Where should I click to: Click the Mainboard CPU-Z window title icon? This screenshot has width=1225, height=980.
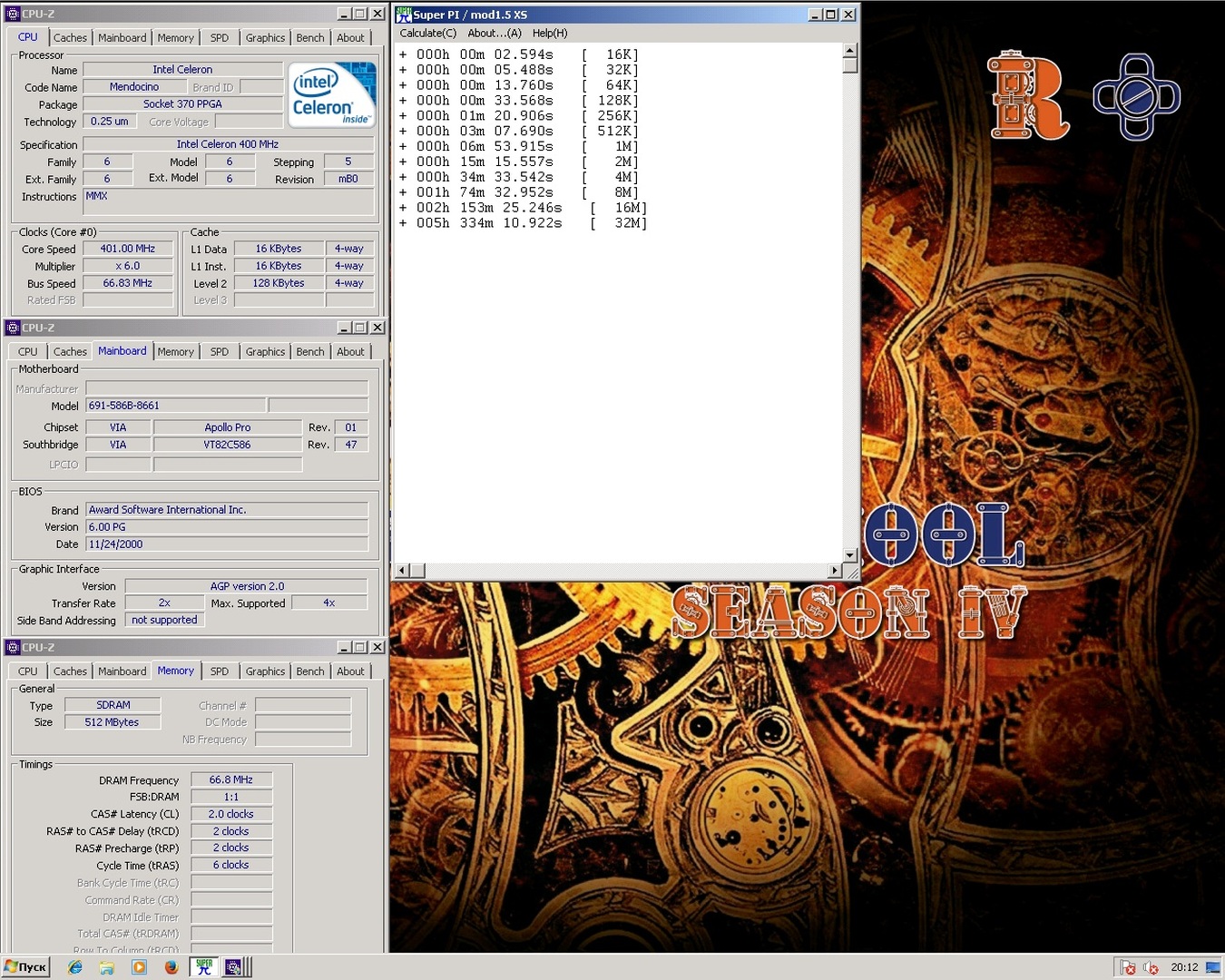[x=13, y=328]
